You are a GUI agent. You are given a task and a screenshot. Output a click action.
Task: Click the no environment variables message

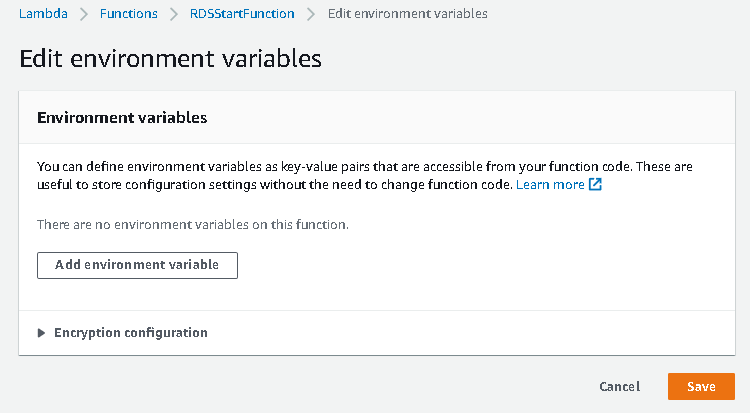point(192,225)
